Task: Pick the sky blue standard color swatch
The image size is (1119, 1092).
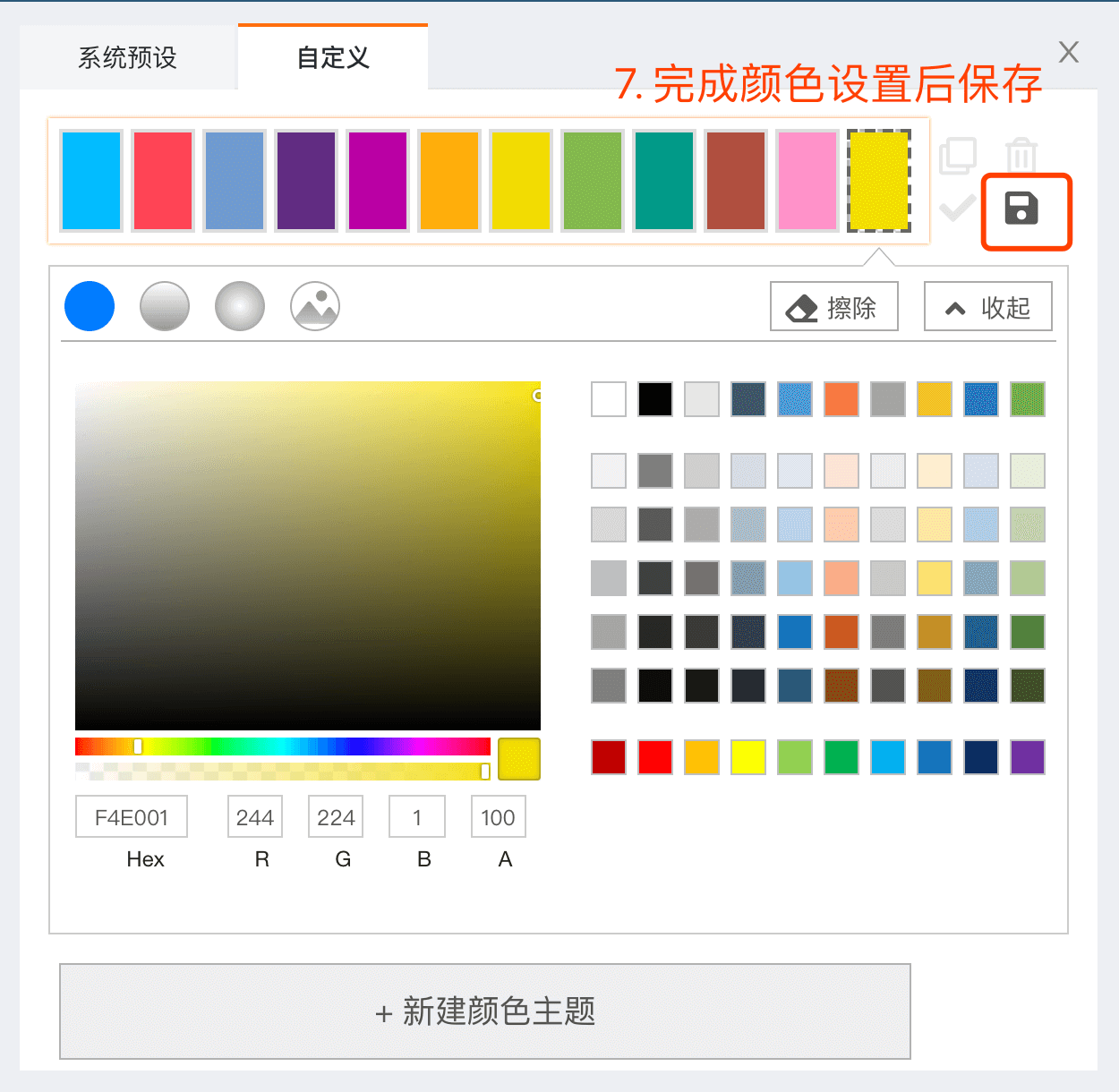Action: coord(888,757)
